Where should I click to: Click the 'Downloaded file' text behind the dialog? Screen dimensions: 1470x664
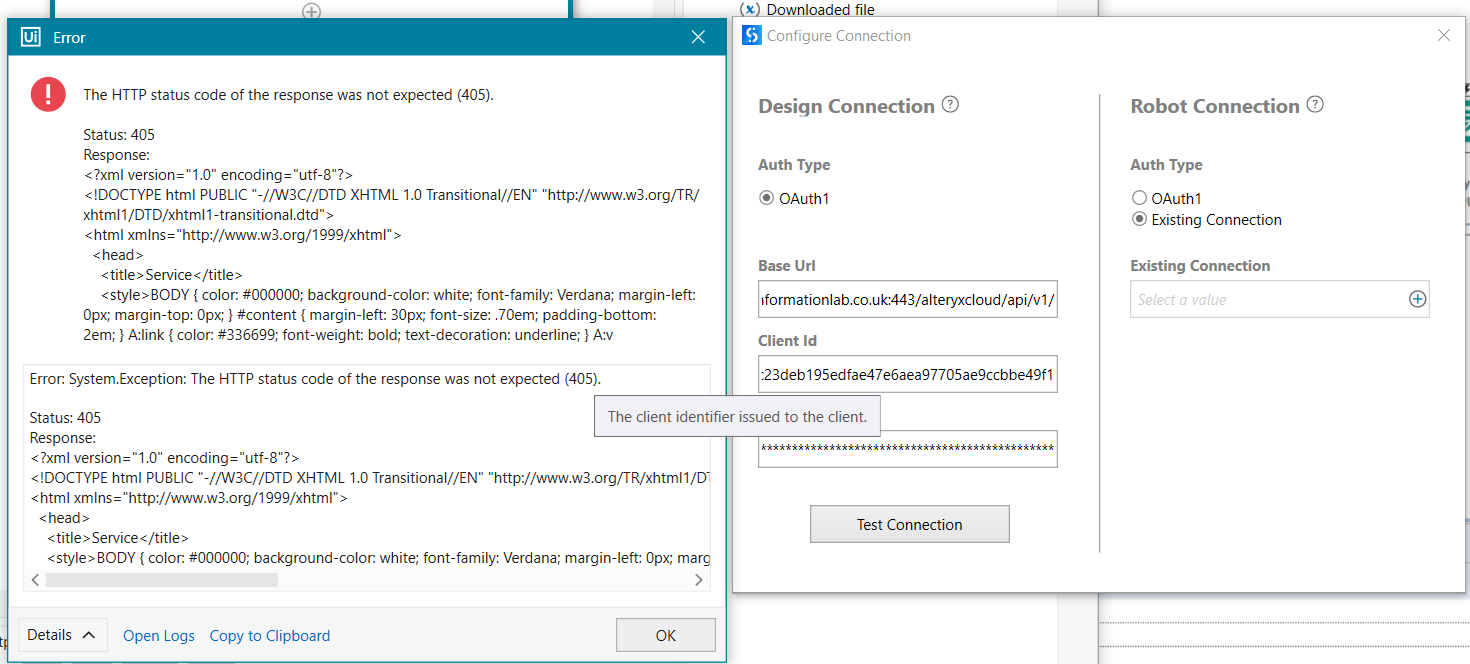tap(821, 10)
